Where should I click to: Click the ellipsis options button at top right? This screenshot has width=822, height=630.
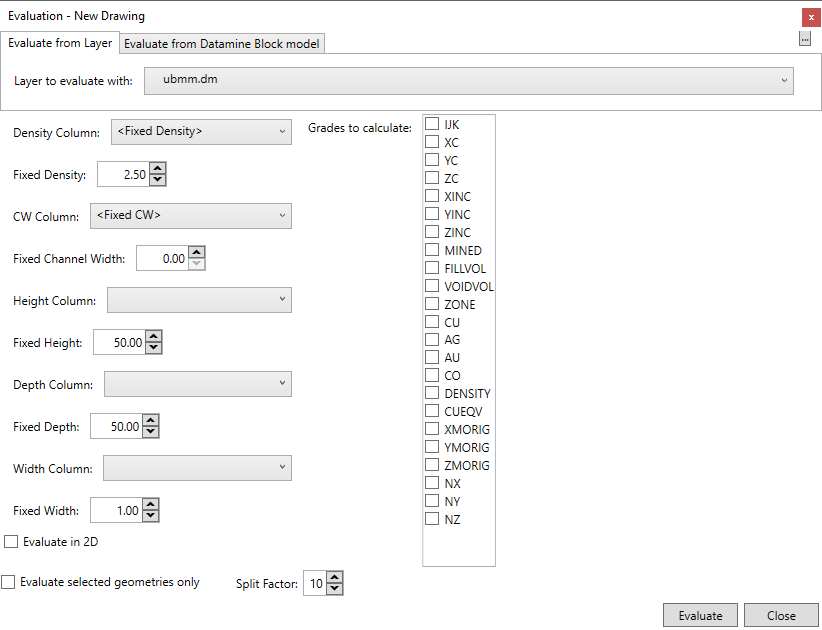(x=805, y=39)
